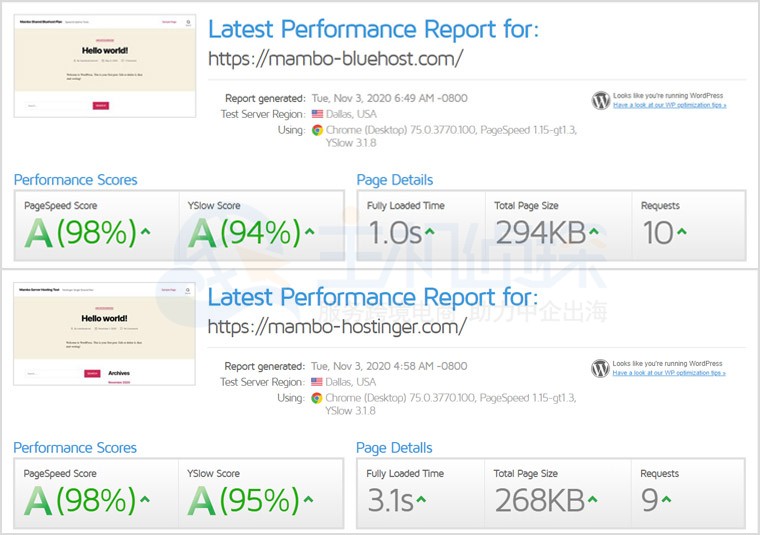Open WP optimization tips link in bluehost report

click(669, 105)
